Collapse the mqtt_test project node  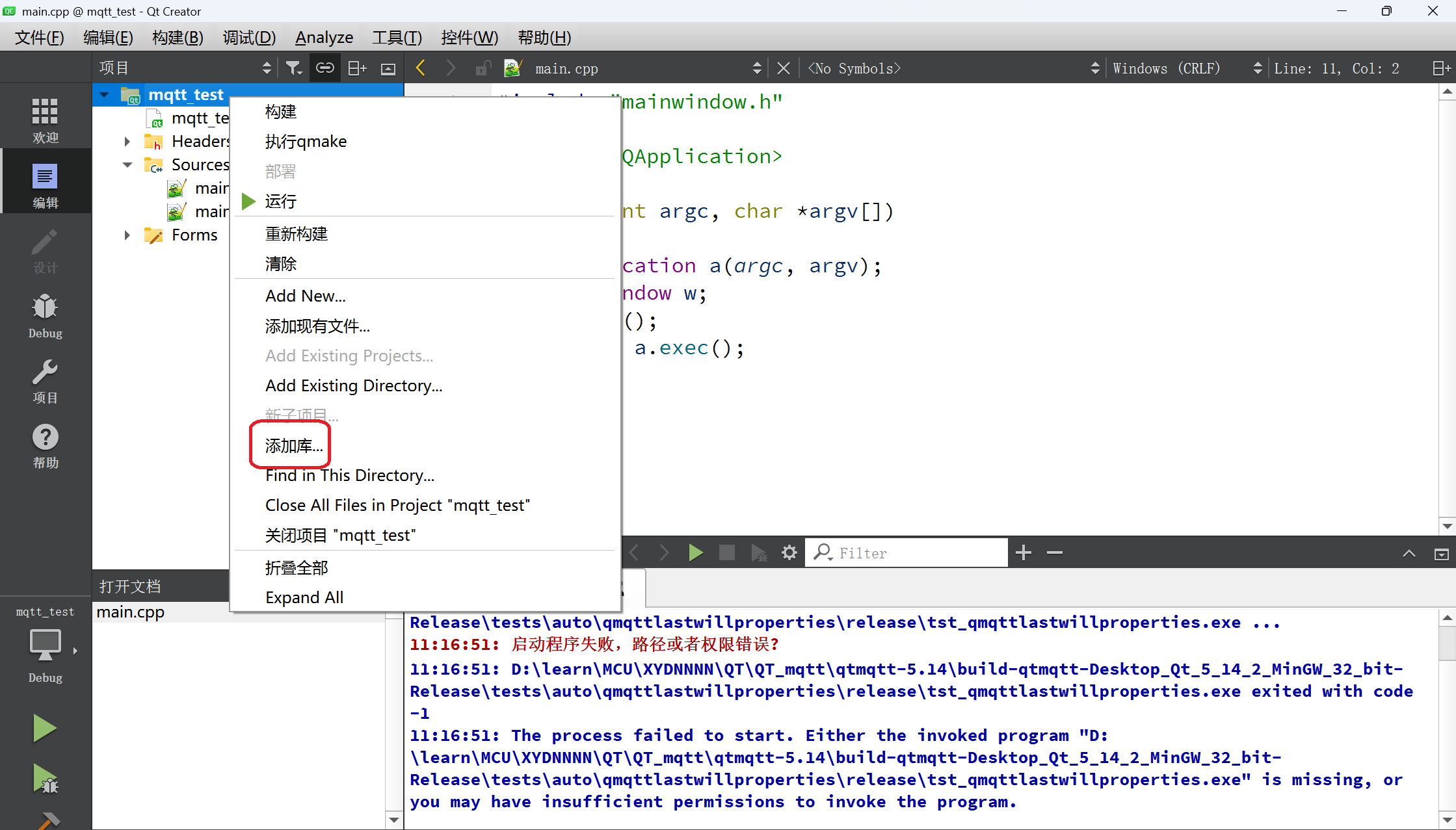pos(104,95)
